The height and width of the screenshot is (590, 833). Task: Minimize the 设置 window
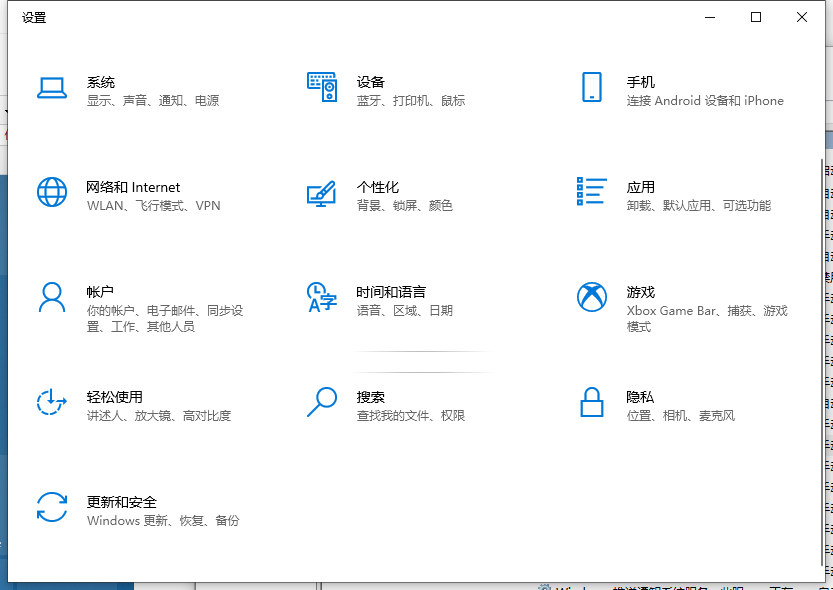(x=709, y=17)
